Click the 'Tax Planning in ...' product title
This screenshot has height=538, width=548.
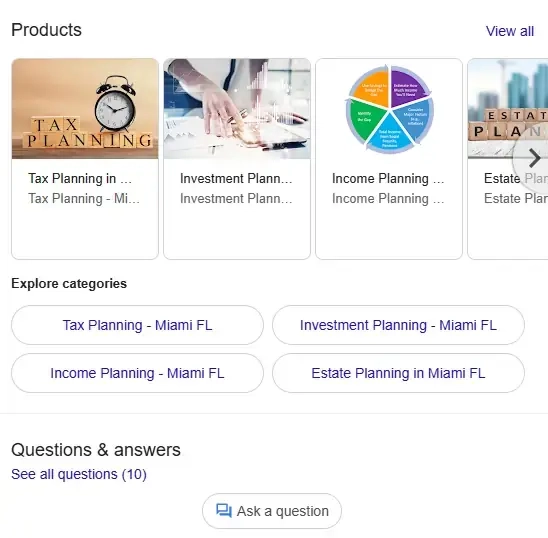pos(80,179)
